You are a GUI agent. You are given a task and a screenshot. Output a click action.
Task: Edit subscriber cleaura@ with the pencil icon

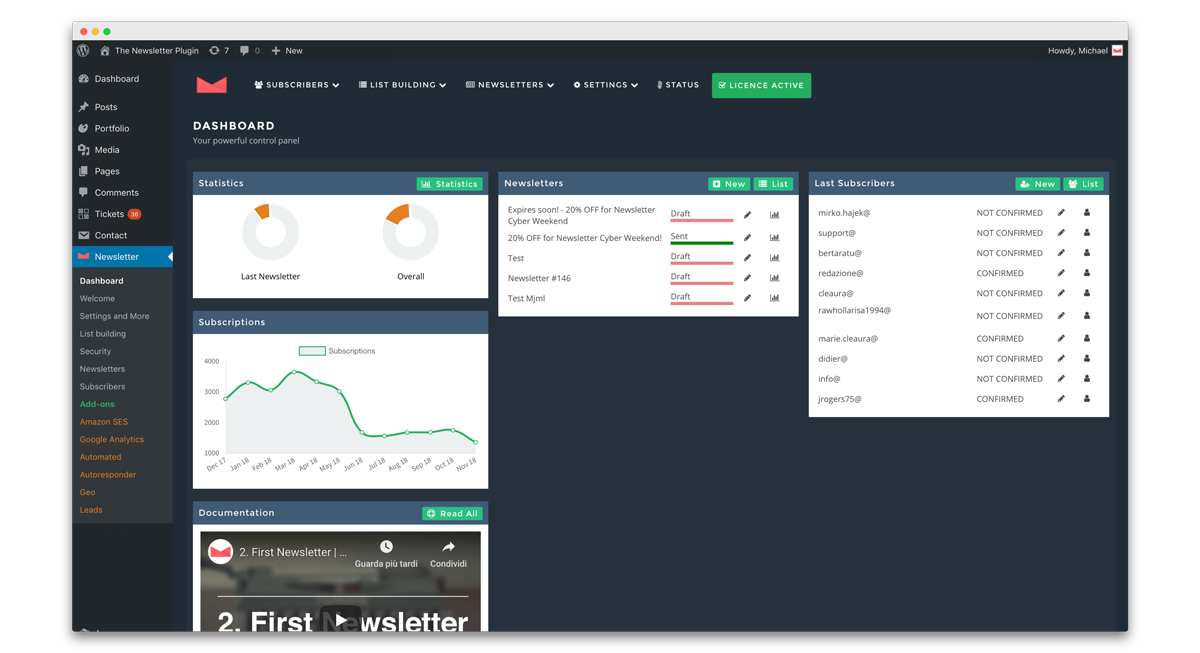(1061, 292)
